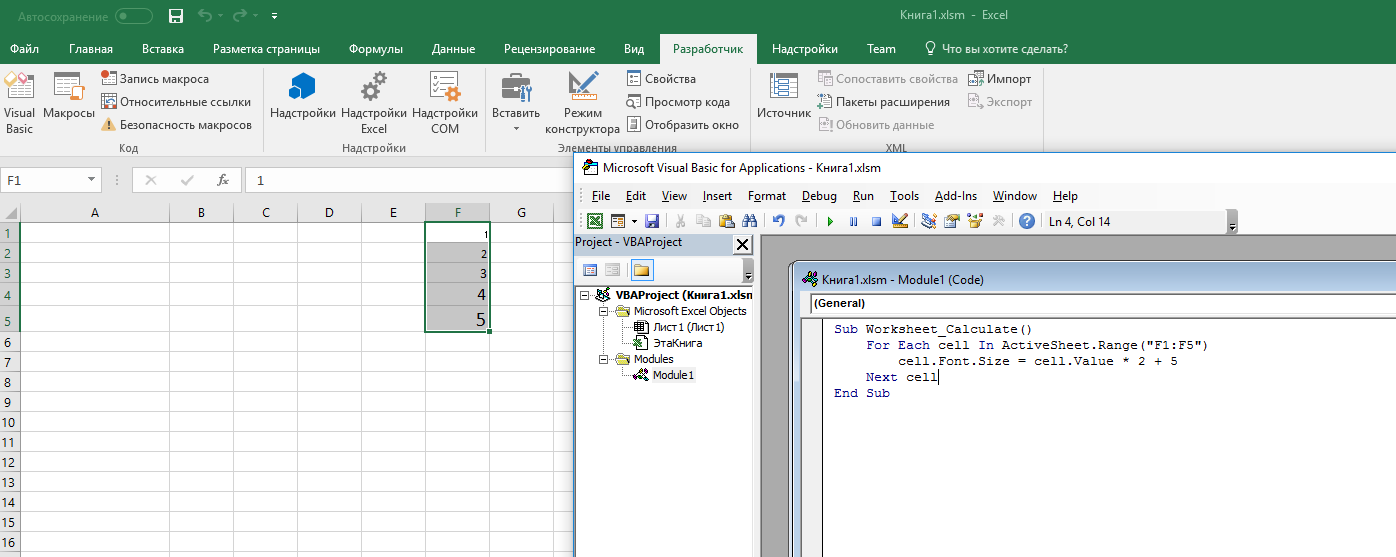1396x557 pixels.
Task: Open the Visual Basic editor from the ribbon
Action: pyautogui.click(x=19, y=103)
